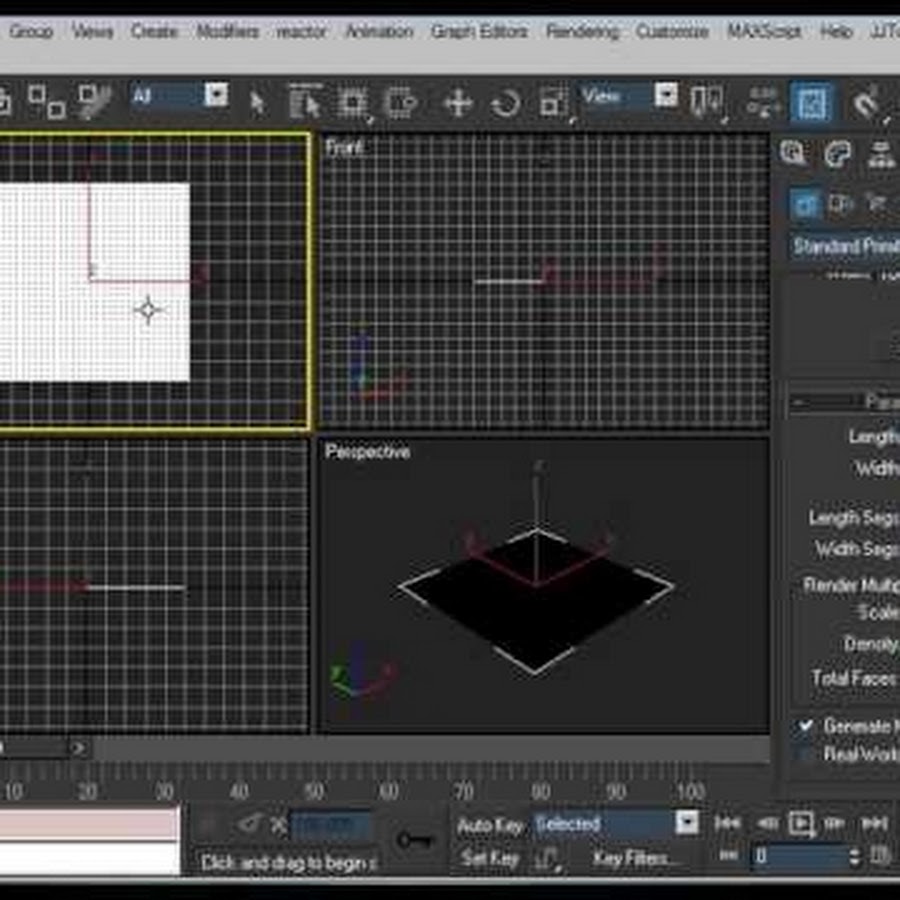
Task: Select the Move tool in the toolbar
Action: (458, 103)
